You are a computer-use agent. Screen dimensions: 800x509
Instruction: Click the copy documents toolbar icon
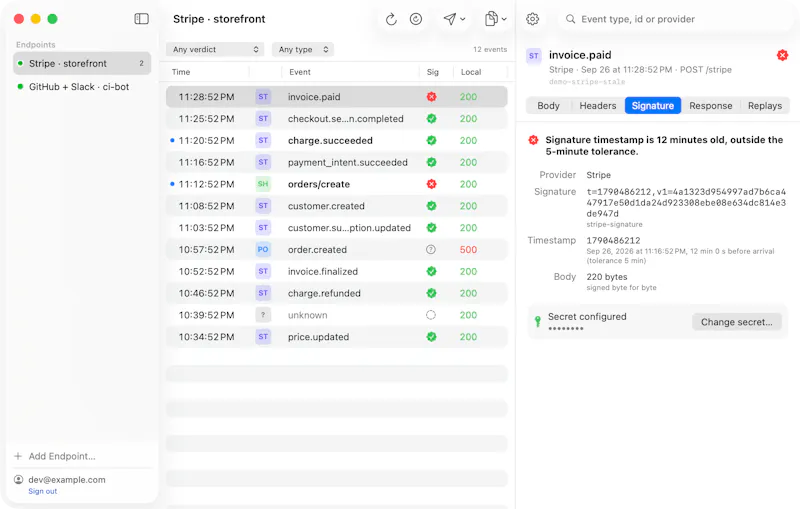tap(491, 19)
